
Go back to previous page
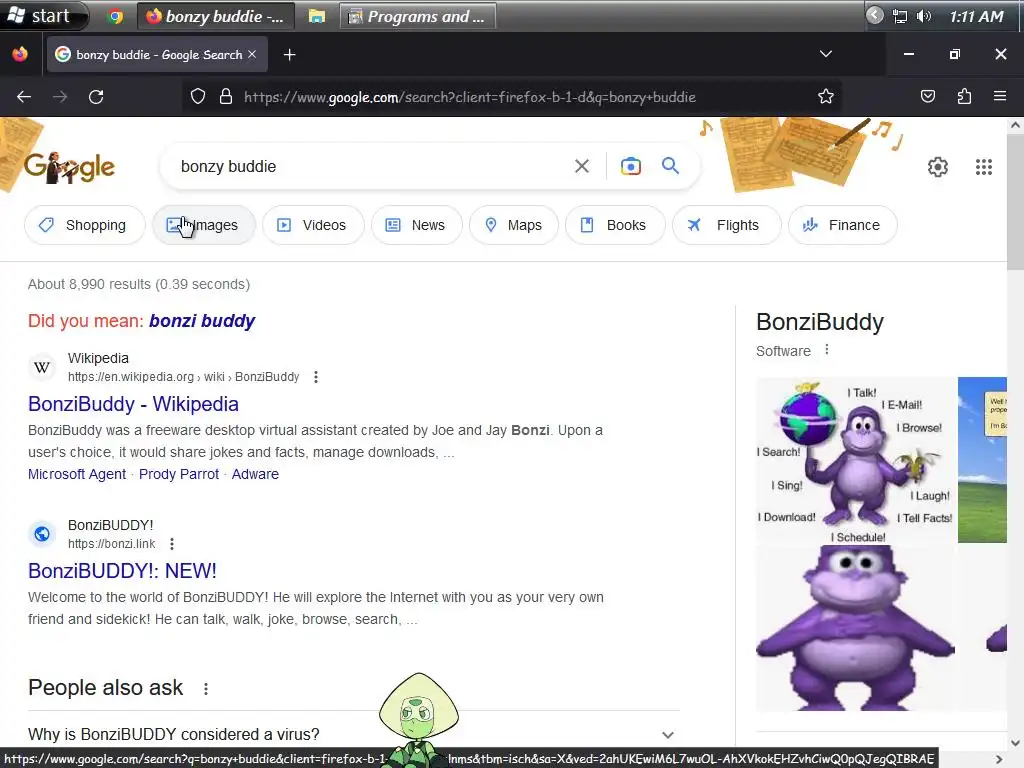(x=24, y=97)
